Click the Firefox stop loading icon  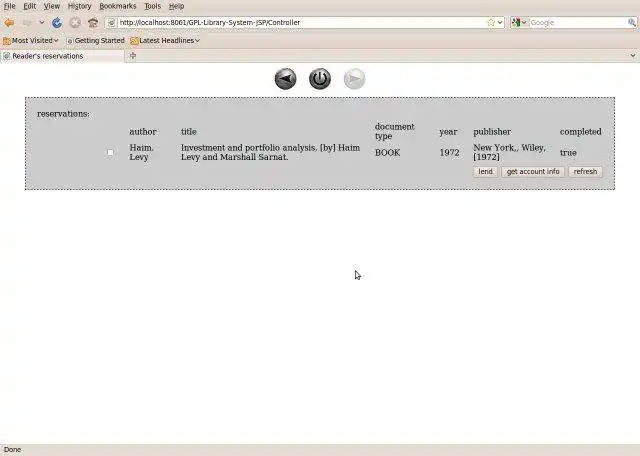point(75,22)
